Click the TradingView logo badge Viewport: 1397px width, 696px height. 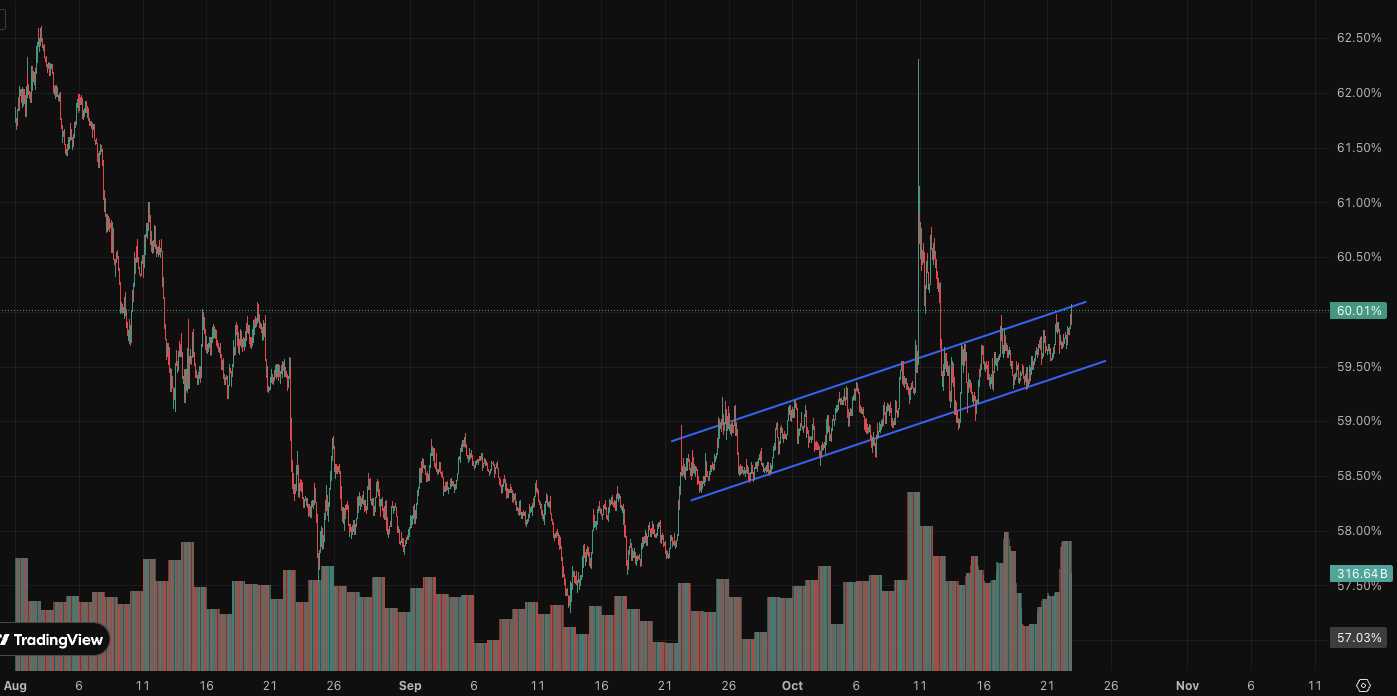[52, 640]
